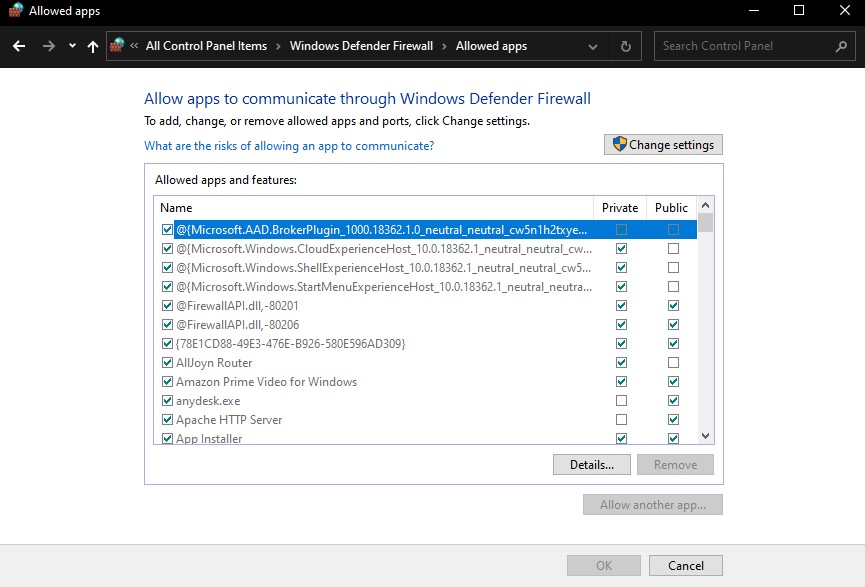This screenshot has width=865, height=587.
Task: Click the search magnifier icon
Action: coord(841,46)
